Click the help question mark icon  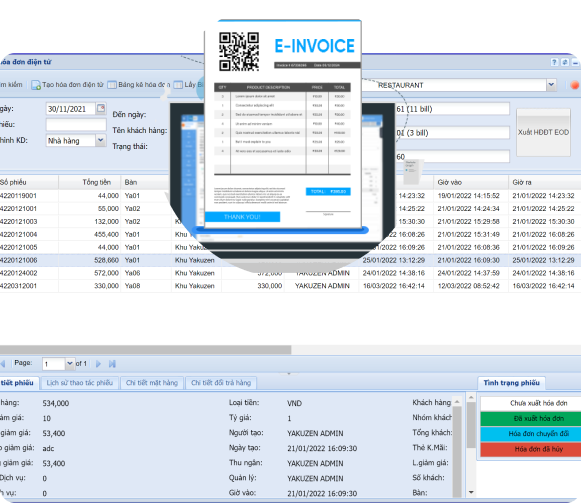tap(554, 62)
